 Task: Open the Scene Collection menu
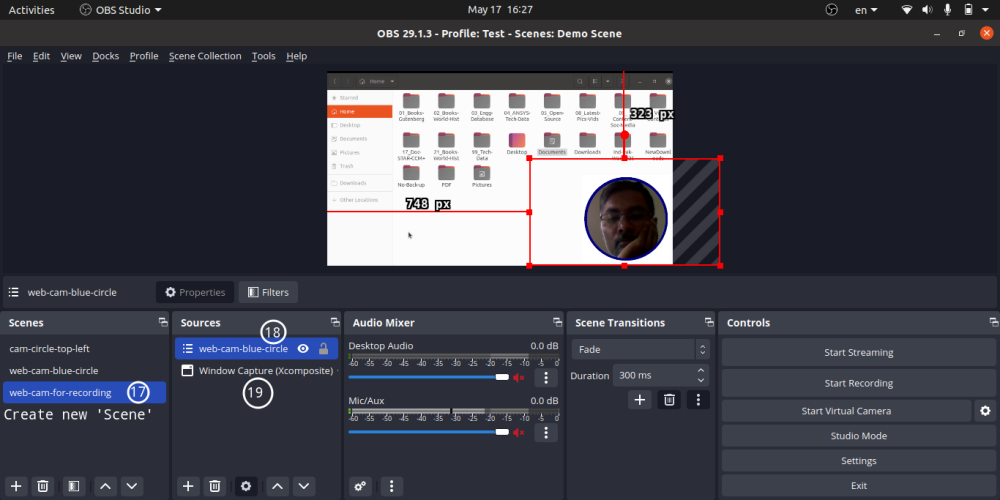(205, 56)
